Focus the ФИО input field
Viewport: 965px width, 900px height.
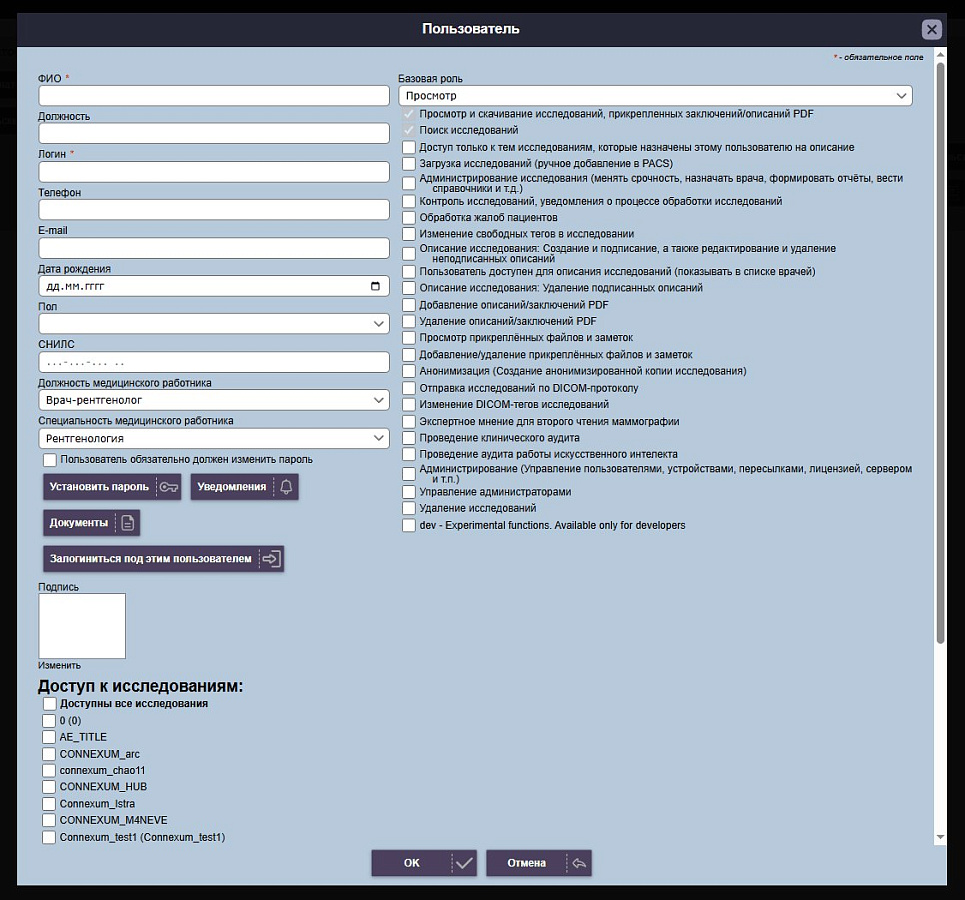pyautogui.click(x=214, y=95)
